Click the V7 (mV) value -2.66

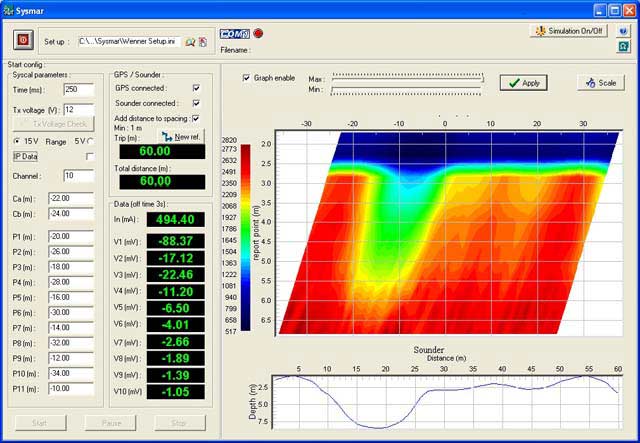(176, 342)
